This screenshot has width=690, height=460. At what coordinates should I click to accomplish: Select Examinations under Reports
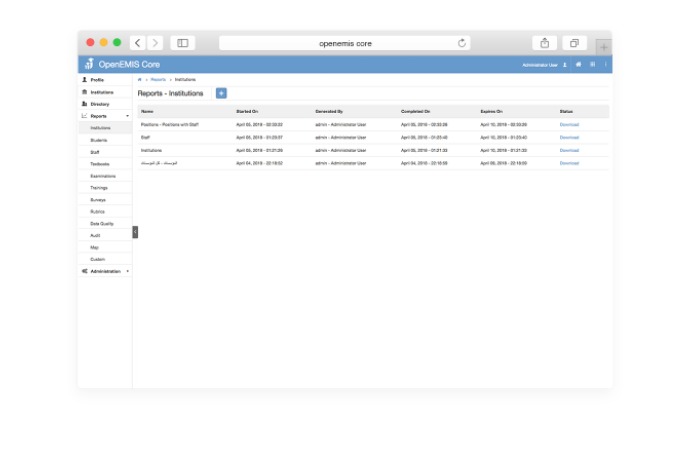coord(105,176)
